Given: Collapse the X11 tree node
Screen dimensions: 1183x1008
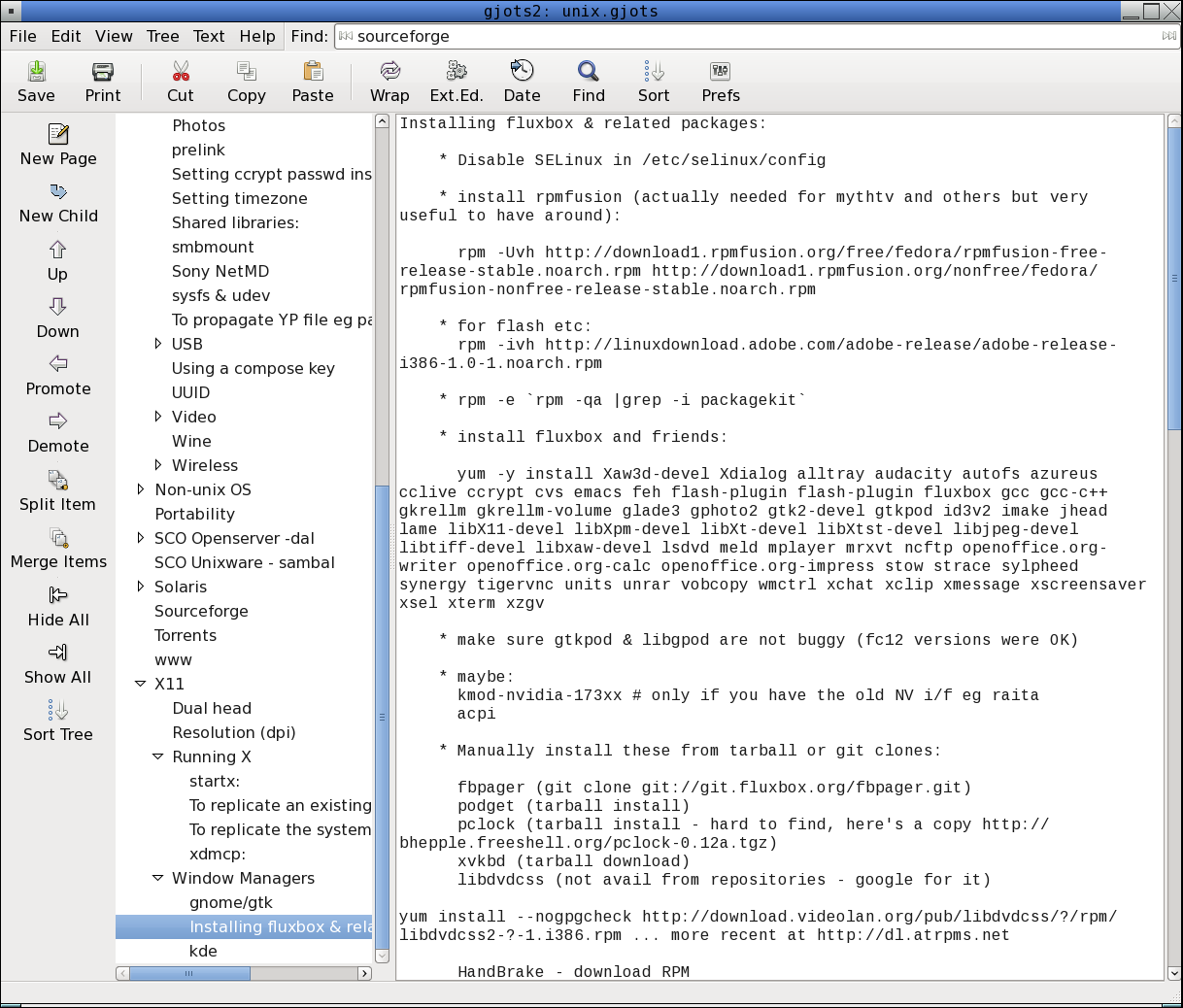Looking at the screenshot, I should coord(141,684).
